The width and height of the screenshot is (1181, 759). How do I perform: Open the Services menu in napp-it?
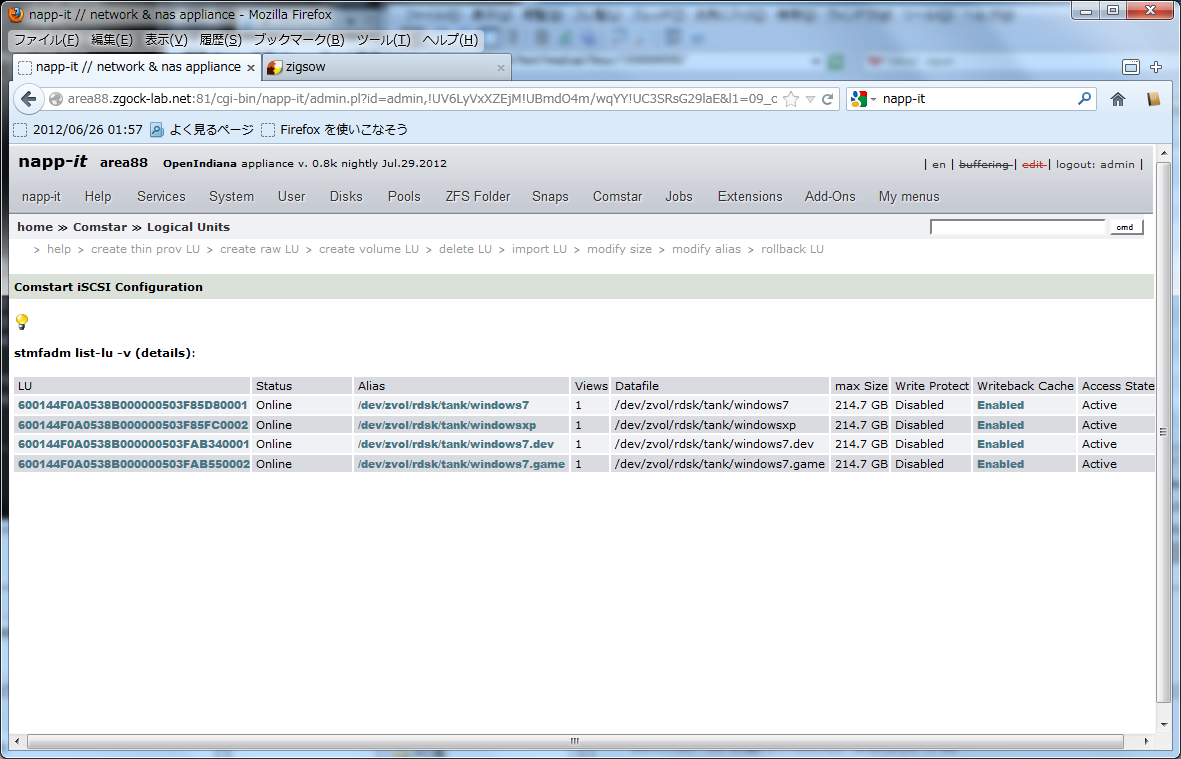(161, 197)
